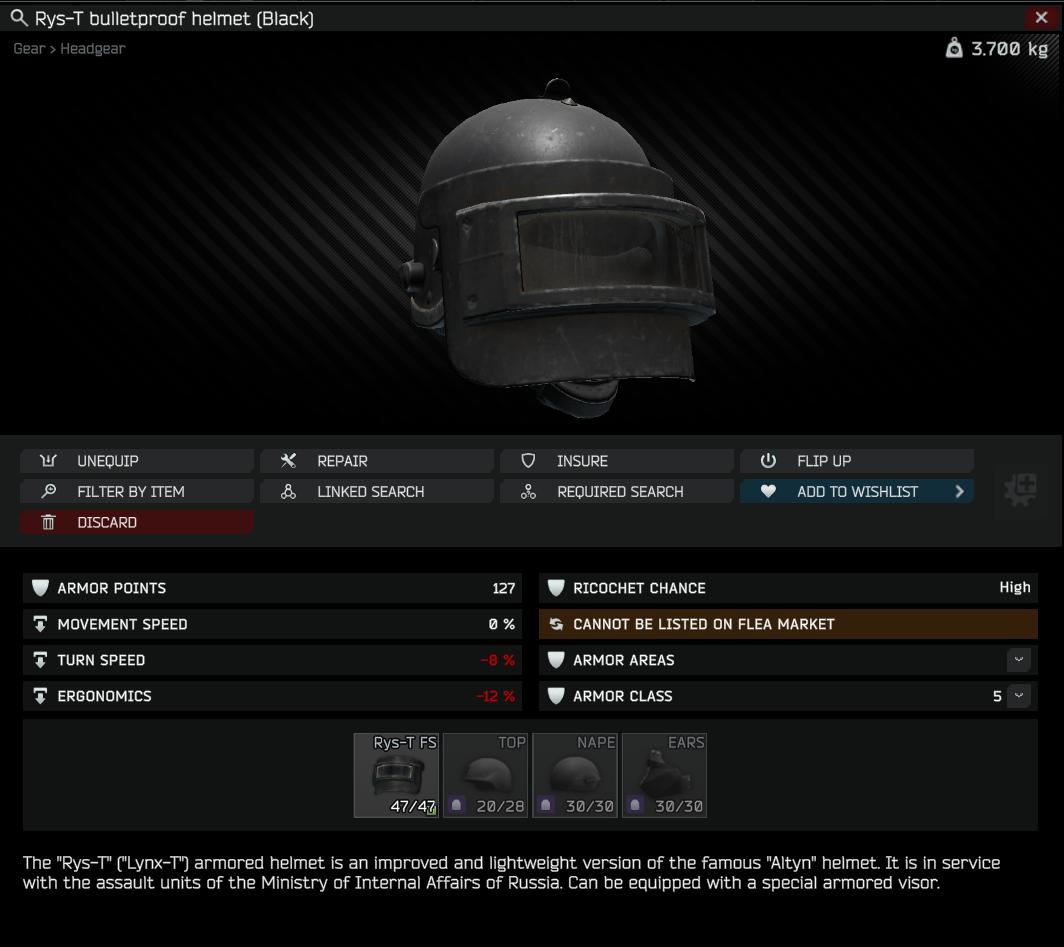The height and width of the screenshot is (947, 1064).
Task: Open the Add to Wishlist arrow submenu
Action: click(x=960, y=491)
